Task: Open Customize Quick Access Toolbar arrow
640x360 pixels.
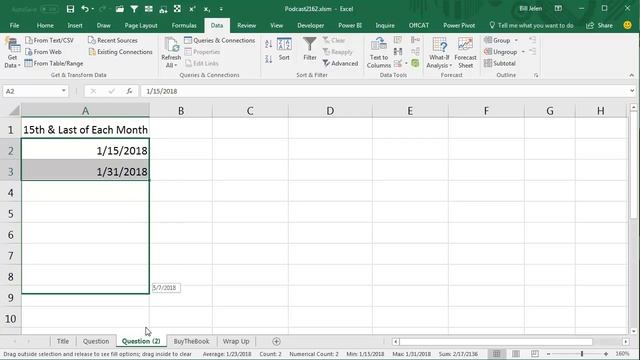Action: [221, 9]
